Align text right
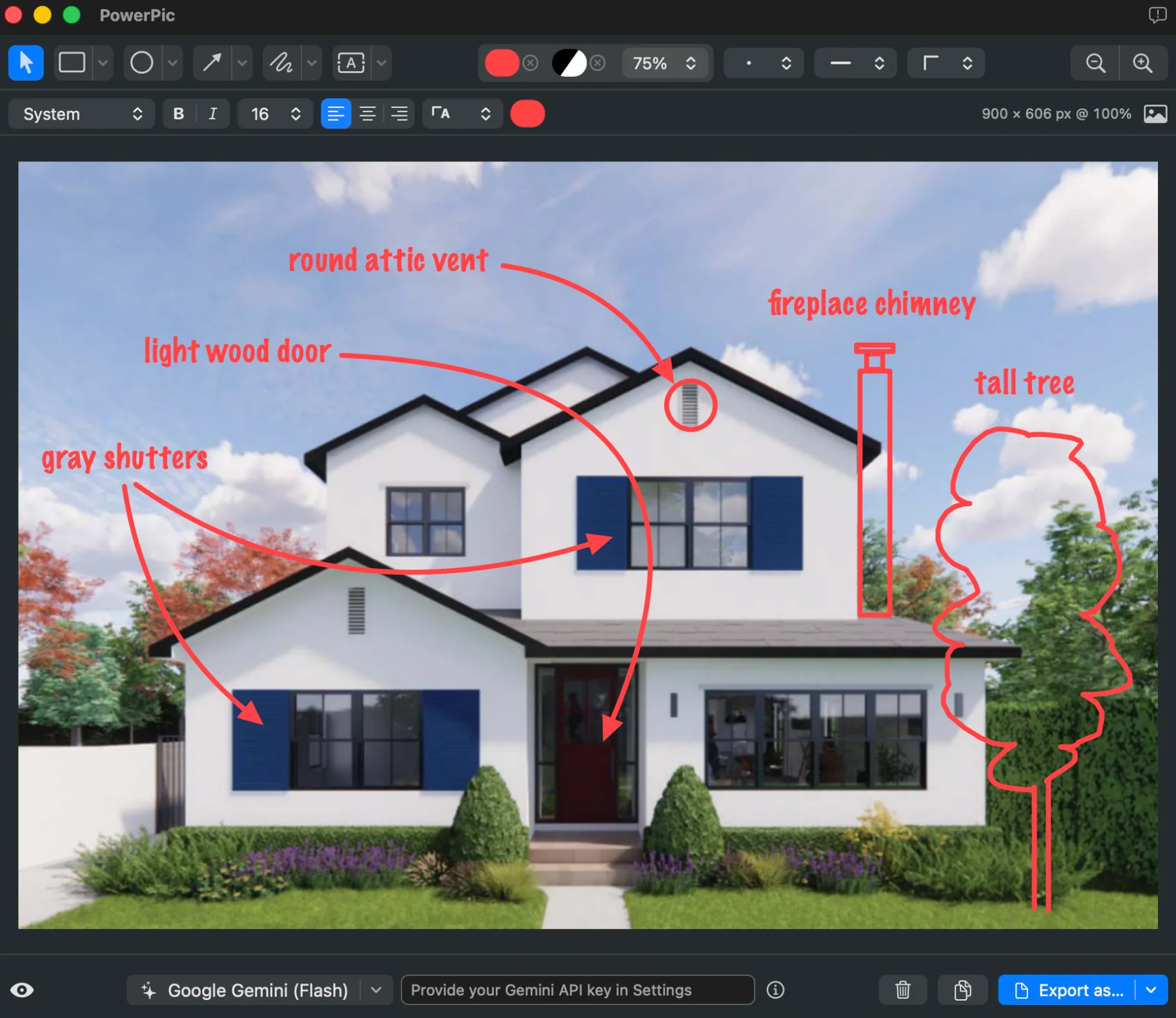Image resolution: width=1176 pixels, height=1018 pixels. click(400, 114)
